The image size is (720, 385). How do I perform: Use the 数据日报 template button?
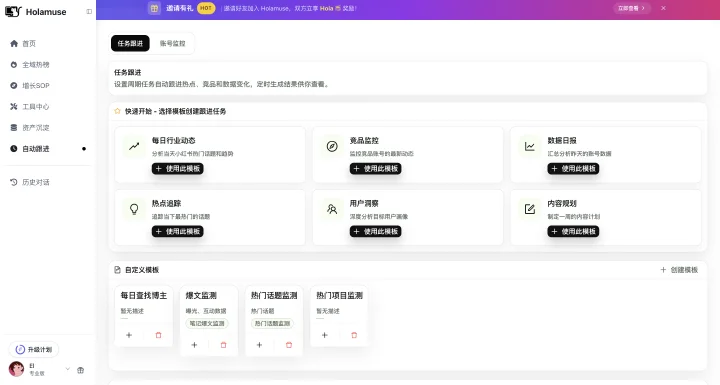[x=573, y=169]
